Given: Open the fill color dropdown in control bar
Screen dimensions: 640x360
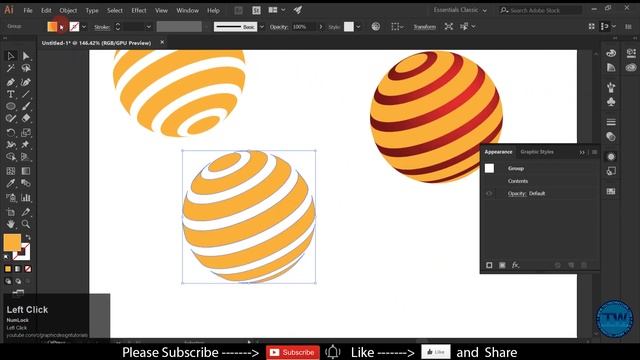Looking at the screenshot, I should 62,27.
